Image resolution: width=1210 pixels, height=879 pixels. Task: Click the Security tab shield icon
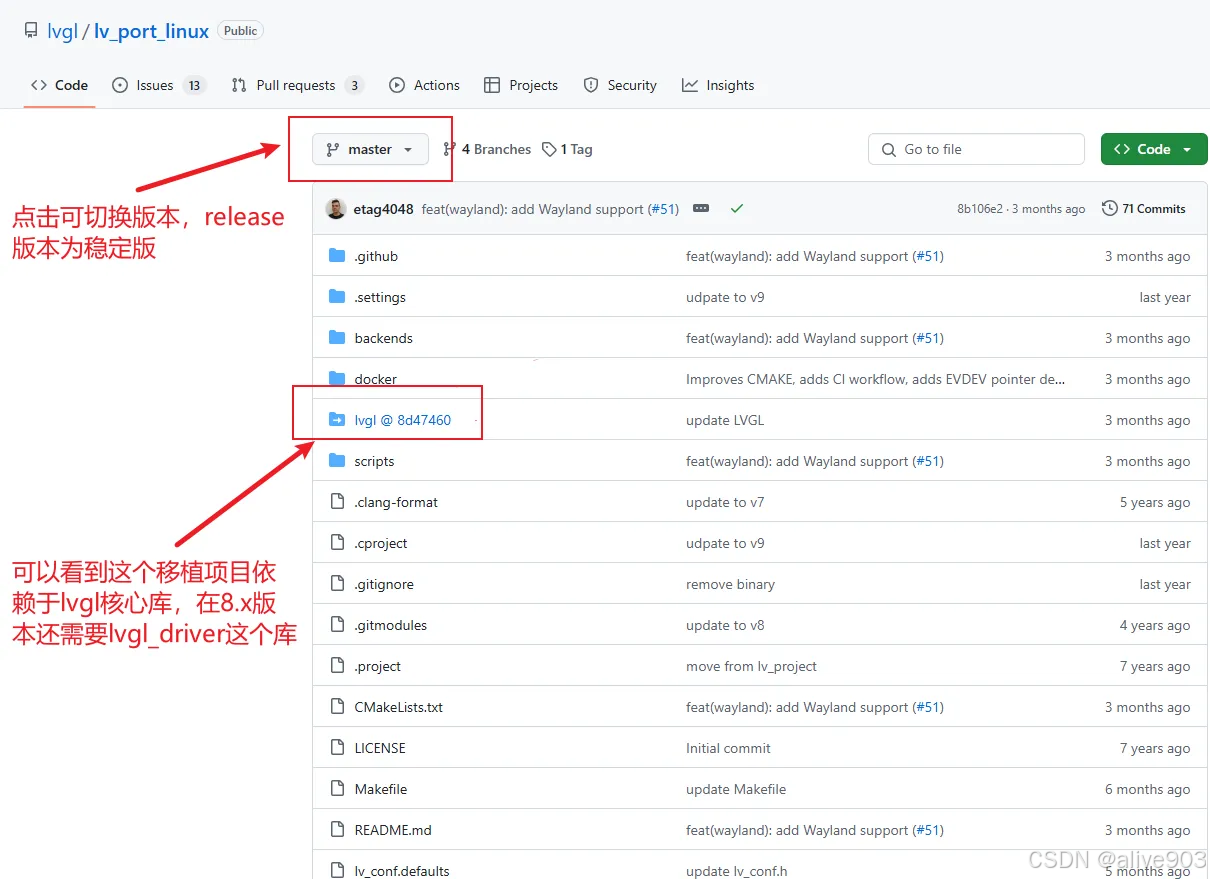coord(591,85)
